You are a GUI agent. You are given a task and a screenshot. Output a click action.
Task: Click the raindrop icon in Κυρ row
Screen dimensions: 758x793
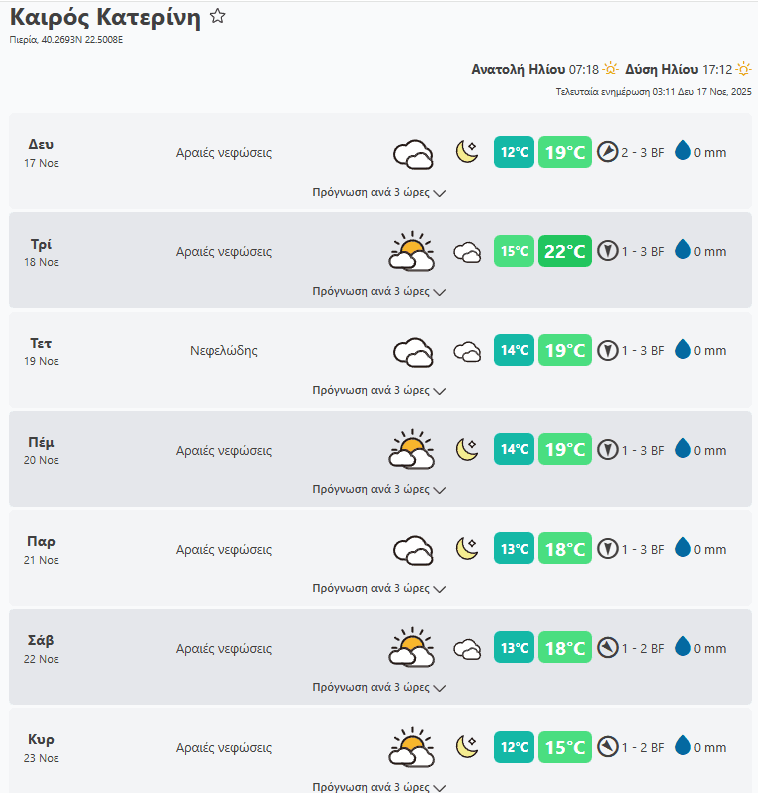coord(683,746)
